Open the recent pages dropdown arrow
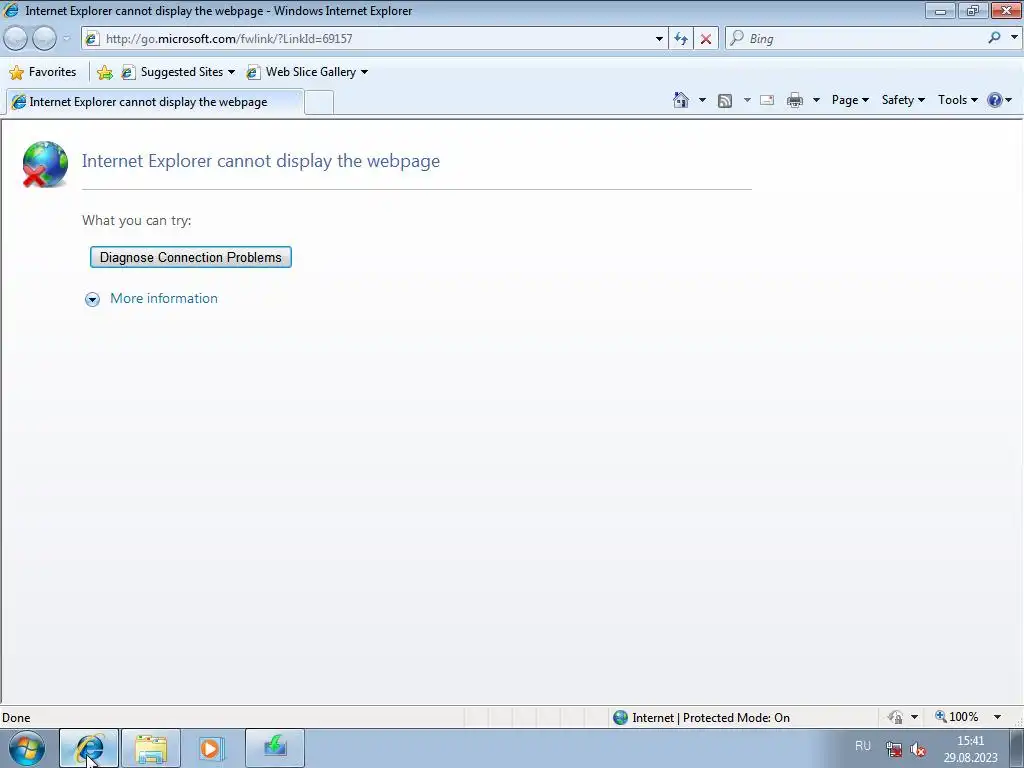Screen dimensions: 1024x768 coord(66,39)
